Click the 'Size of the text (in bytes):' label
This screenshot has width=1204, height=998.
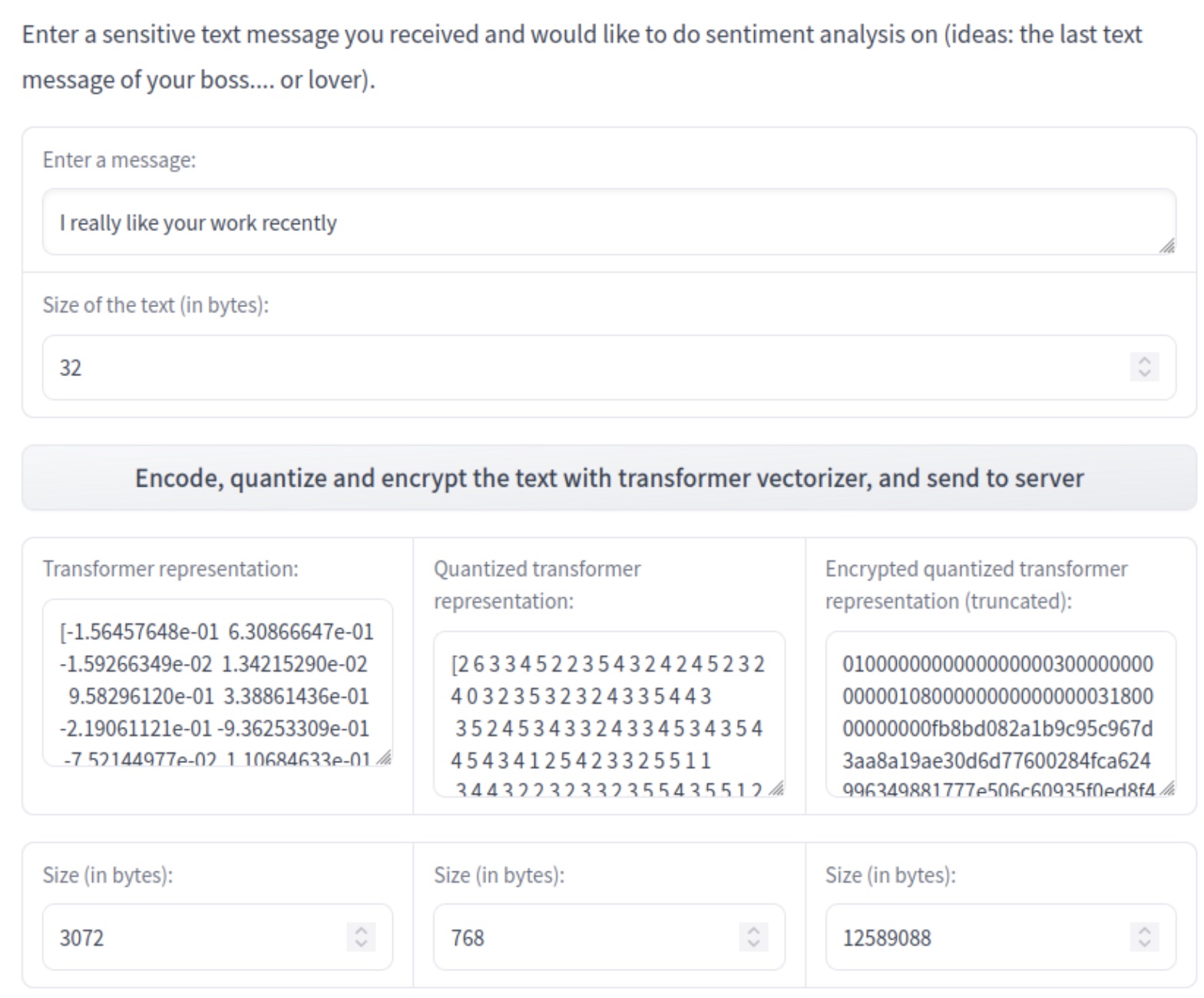[156, 305]
